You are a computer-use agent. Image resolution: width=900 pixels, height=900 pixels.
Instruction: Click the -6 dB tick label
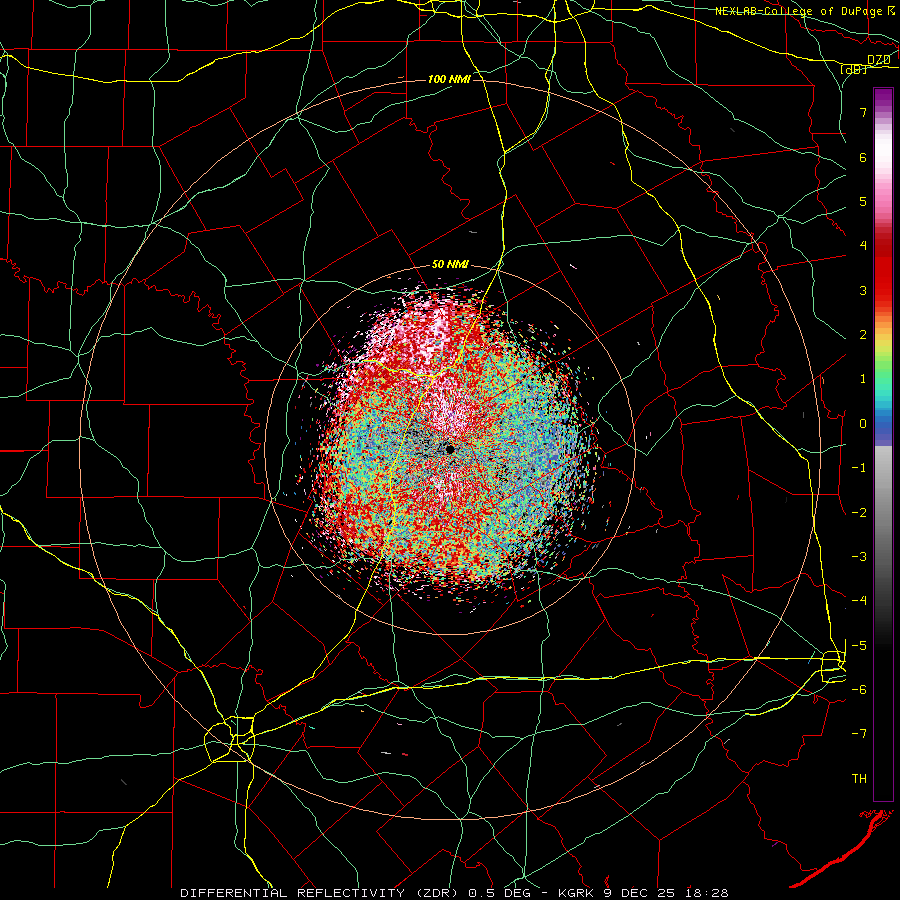[x=859, y=690]
